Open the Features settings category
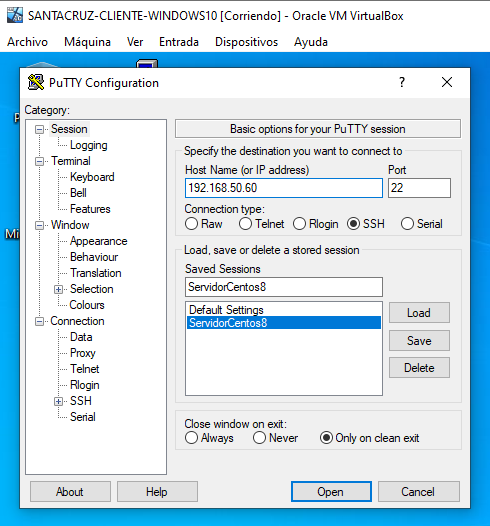Viewport: 490px width, 526px height. [90, 209]
